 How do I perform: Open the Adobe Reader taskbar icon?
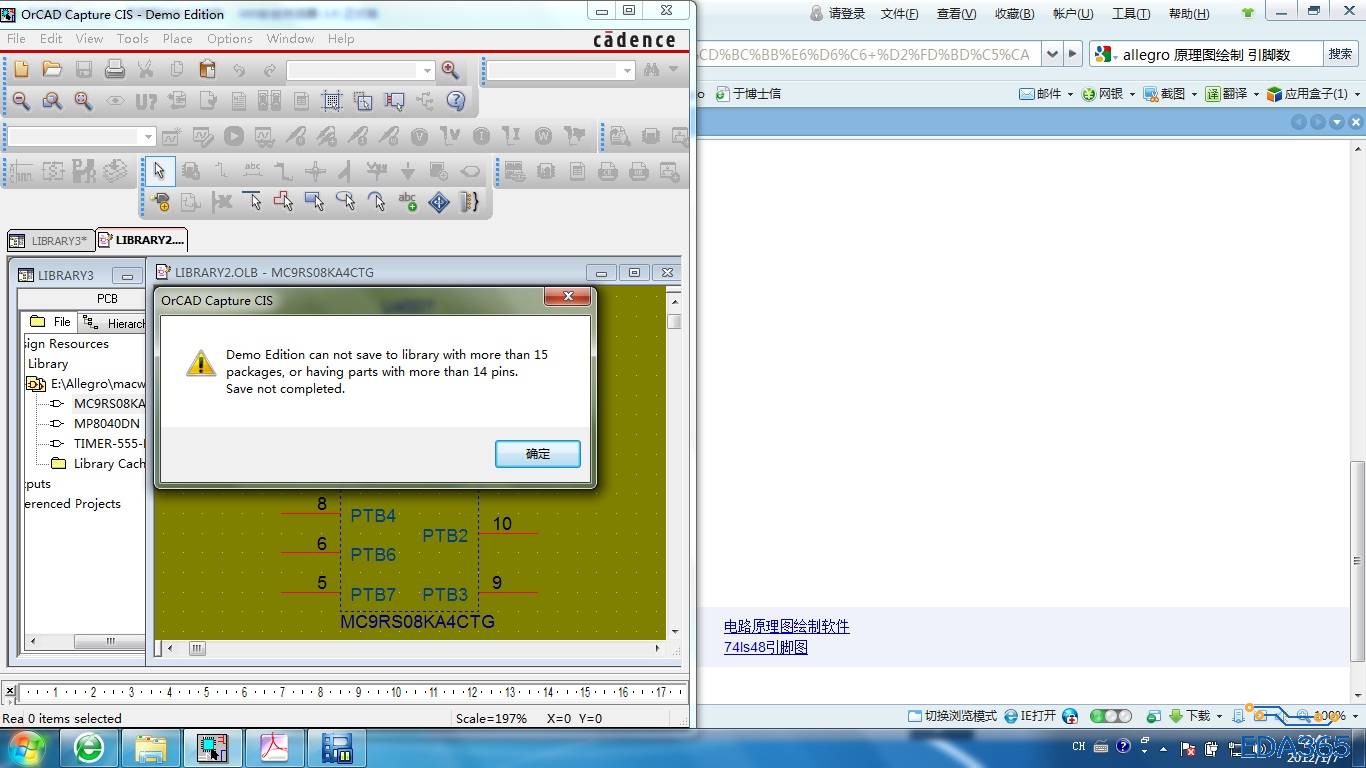click(274, 747)
